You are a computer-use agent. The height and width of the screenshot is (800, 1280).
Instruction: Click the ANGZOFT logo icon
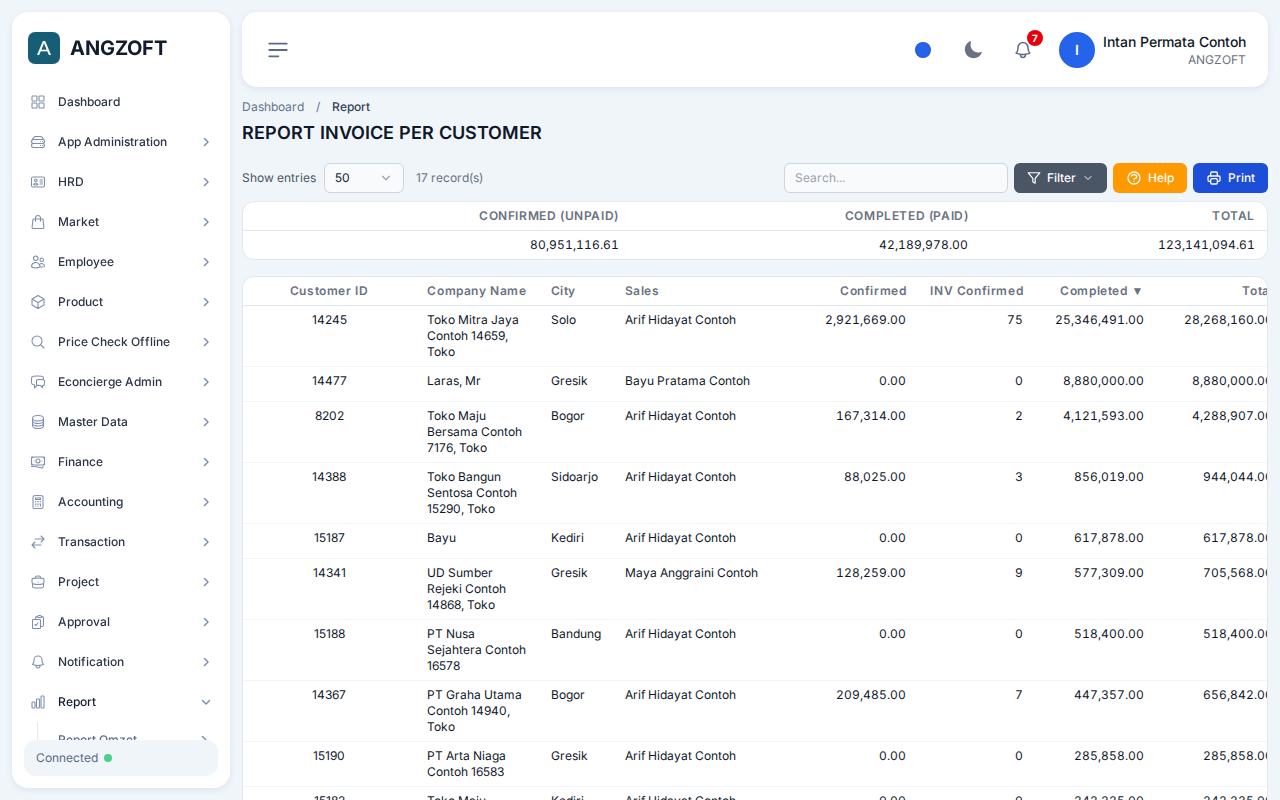pyautogui.click(x=44, y=48)
